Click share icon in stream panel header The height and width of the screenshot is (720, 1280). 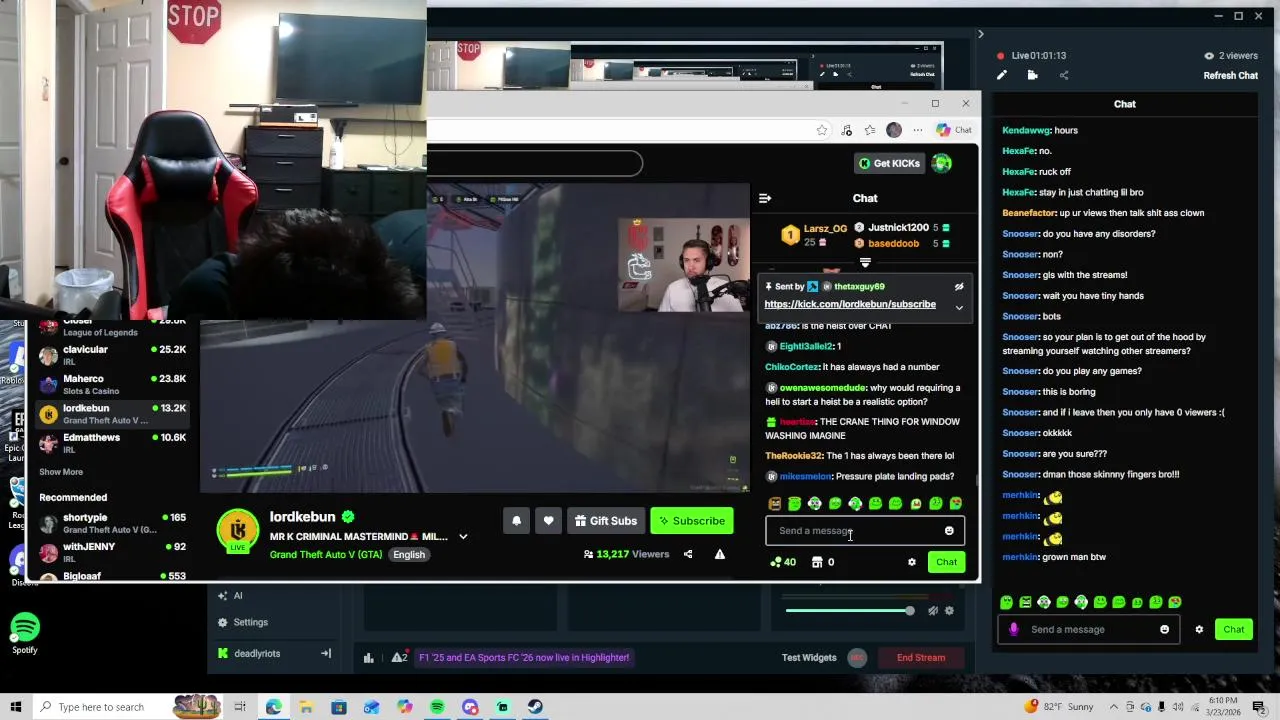[x=1063, y=75]
